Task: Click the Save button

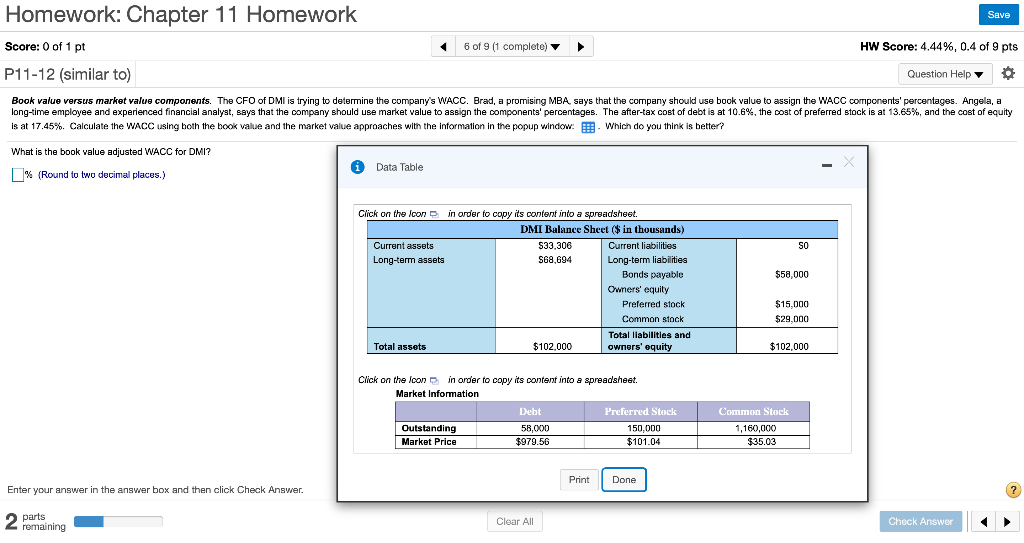Action: click(999, 14)
